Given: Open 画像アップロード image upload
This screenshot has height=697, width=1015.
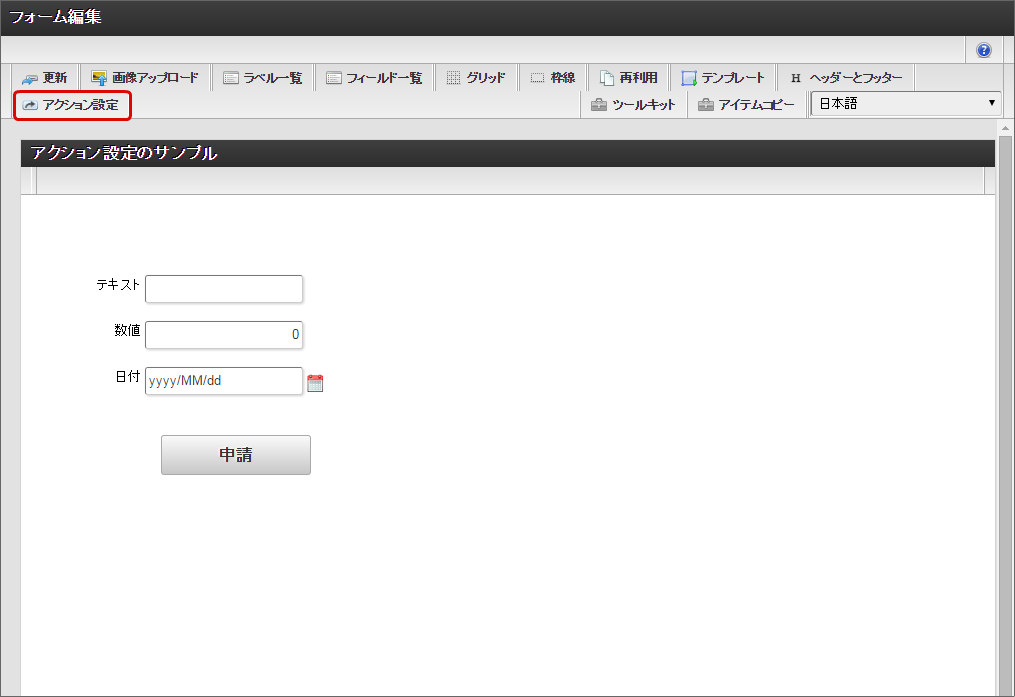Looking at the screenshot, I should pyautogui.click(x=145, y=78).
